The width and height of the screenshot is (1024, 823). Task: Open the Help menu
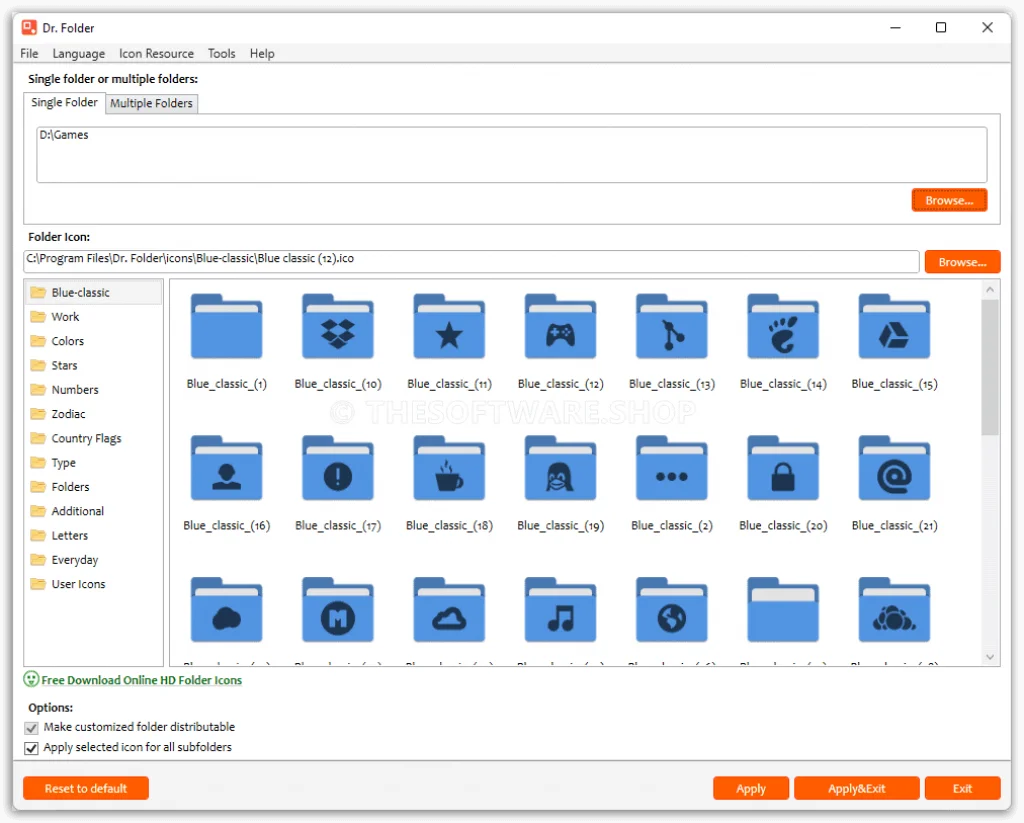coord(262,54)
